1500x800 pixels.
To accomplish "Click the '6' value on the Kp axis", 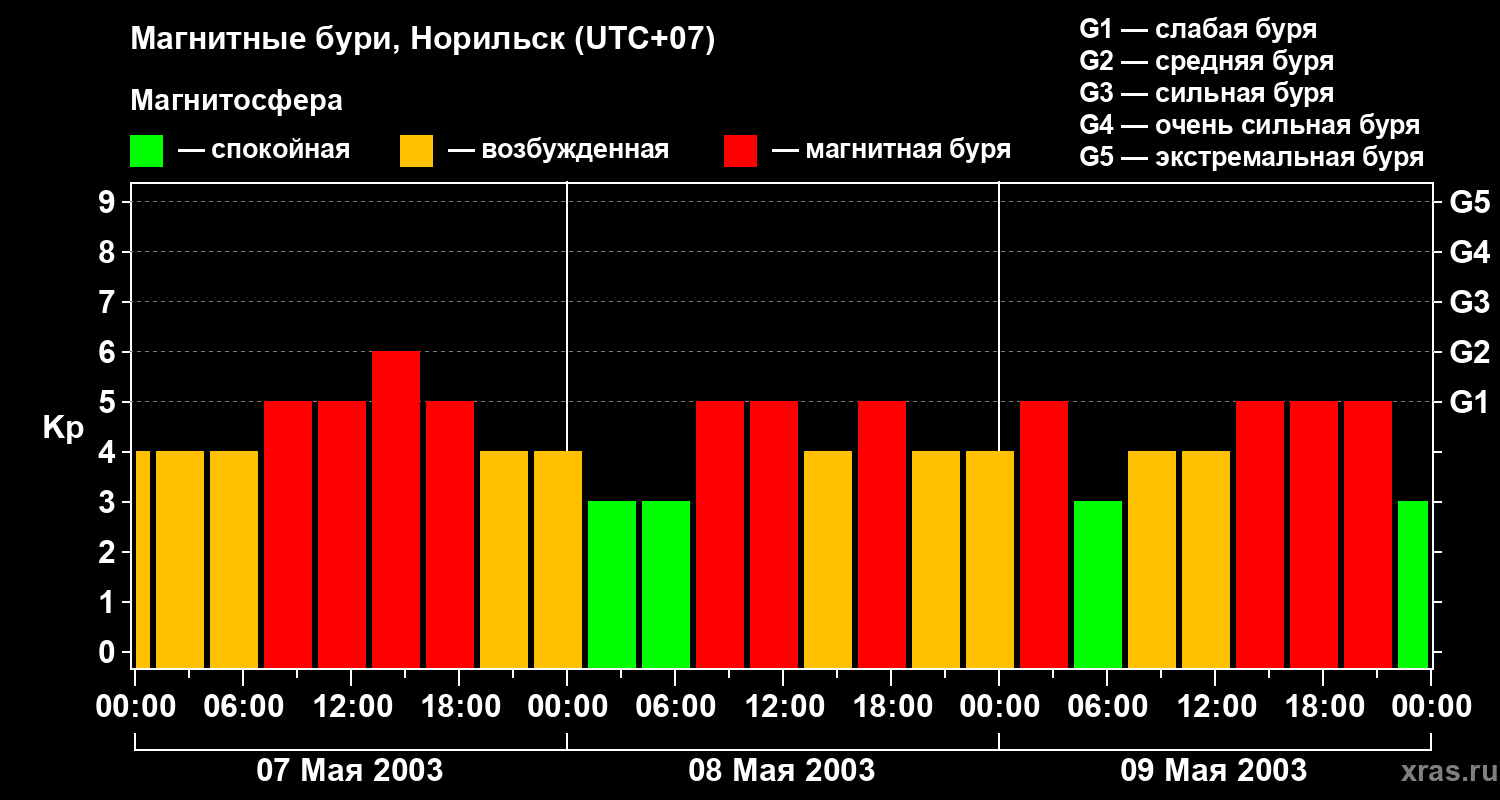I will (x=109, y=353).
